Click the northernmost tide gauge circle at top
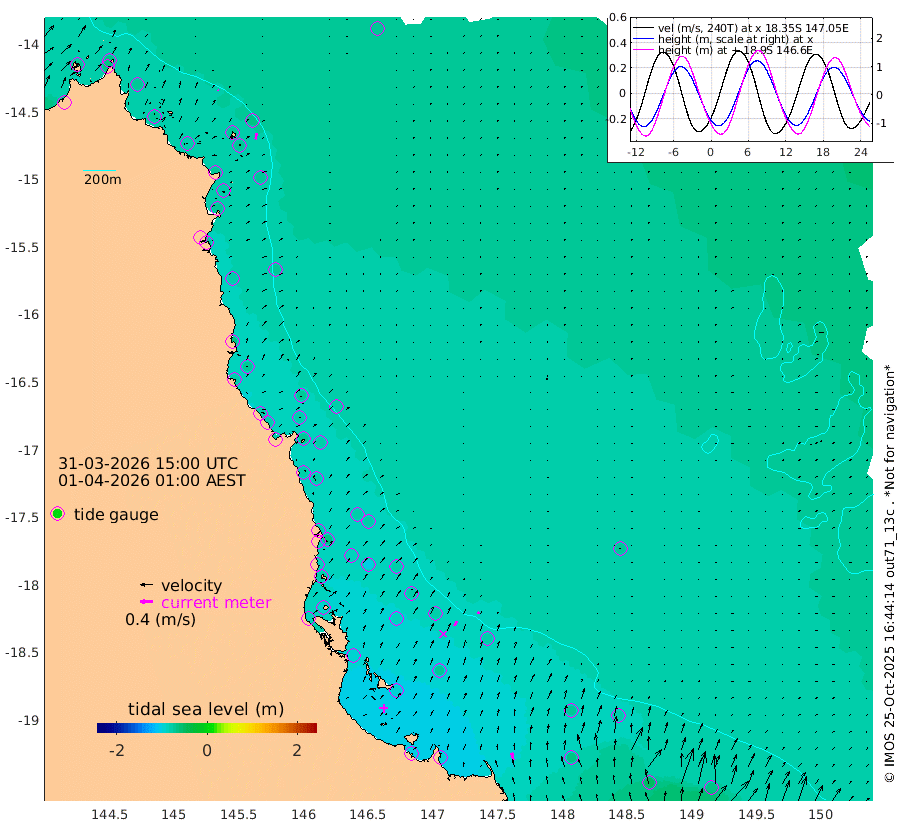Image resolution: width=900 pixels, height=834 pixels. [x=377, y=28]
